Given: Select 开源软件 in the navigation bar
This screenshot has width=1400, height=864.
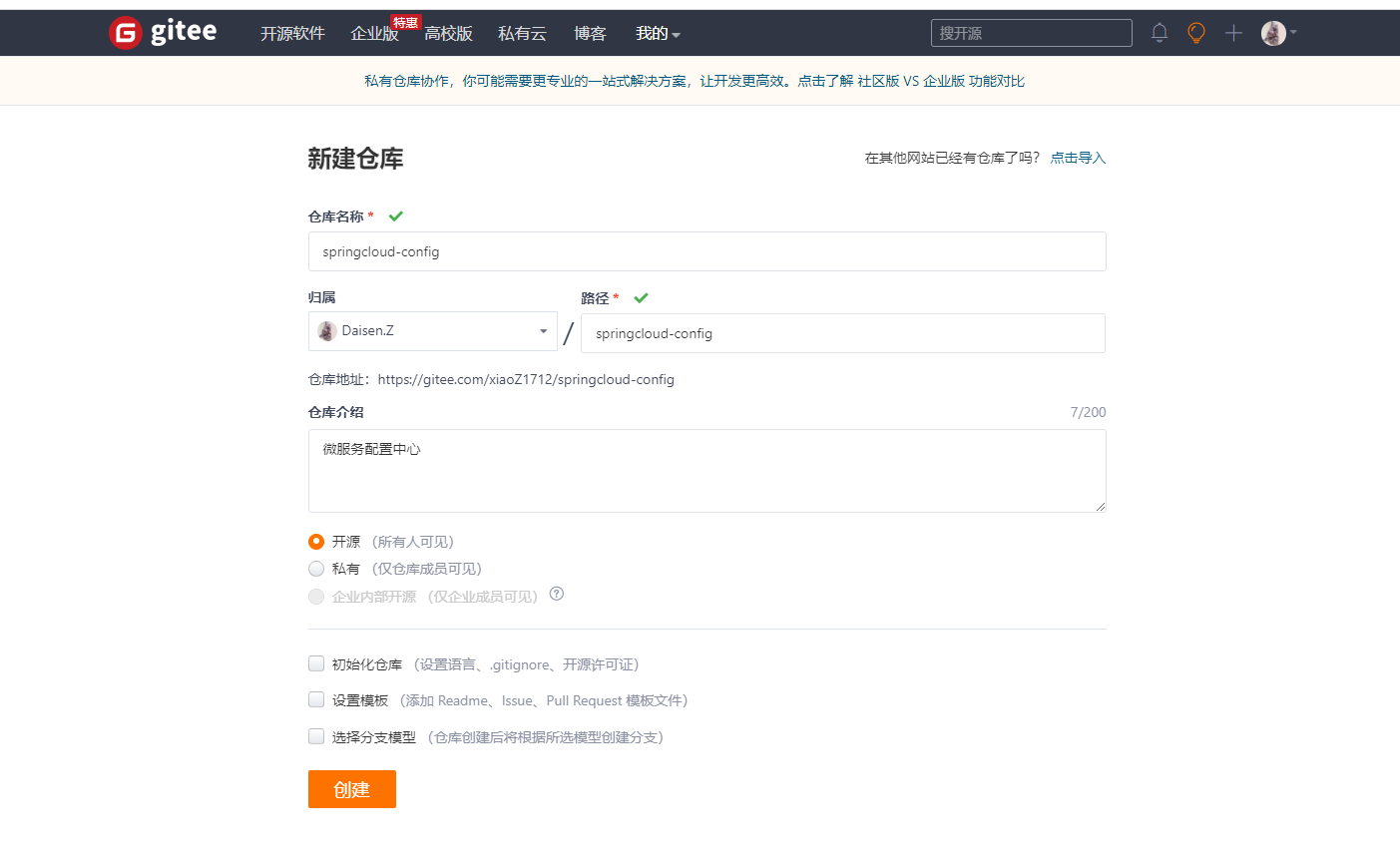Looking at the screenshot, I should tap(291, 33).
